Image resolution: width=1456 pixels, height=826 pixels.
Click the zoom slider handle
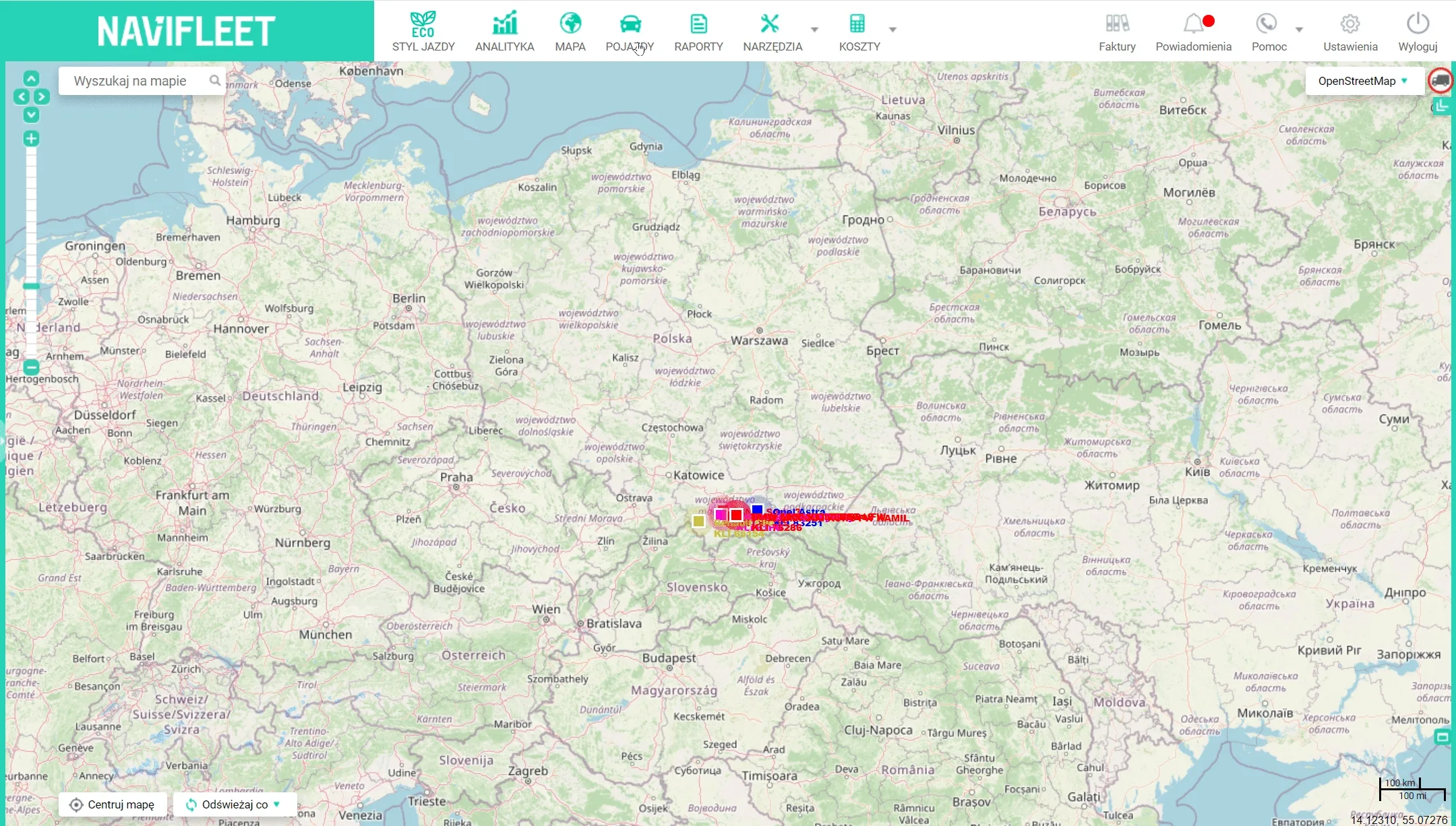click(31, 286)
